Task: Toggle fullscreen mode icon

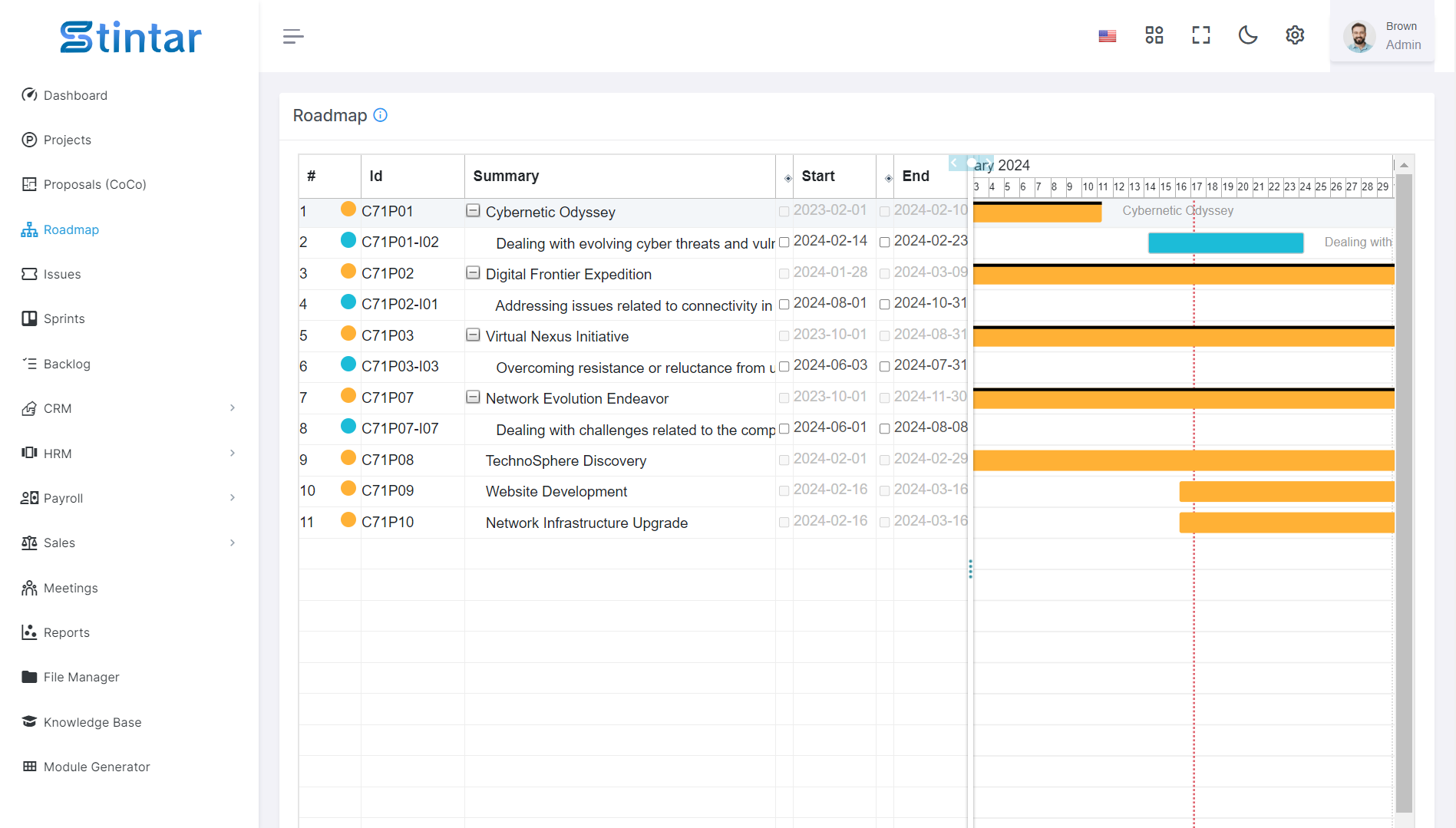Action: [x=1200, y=35]
